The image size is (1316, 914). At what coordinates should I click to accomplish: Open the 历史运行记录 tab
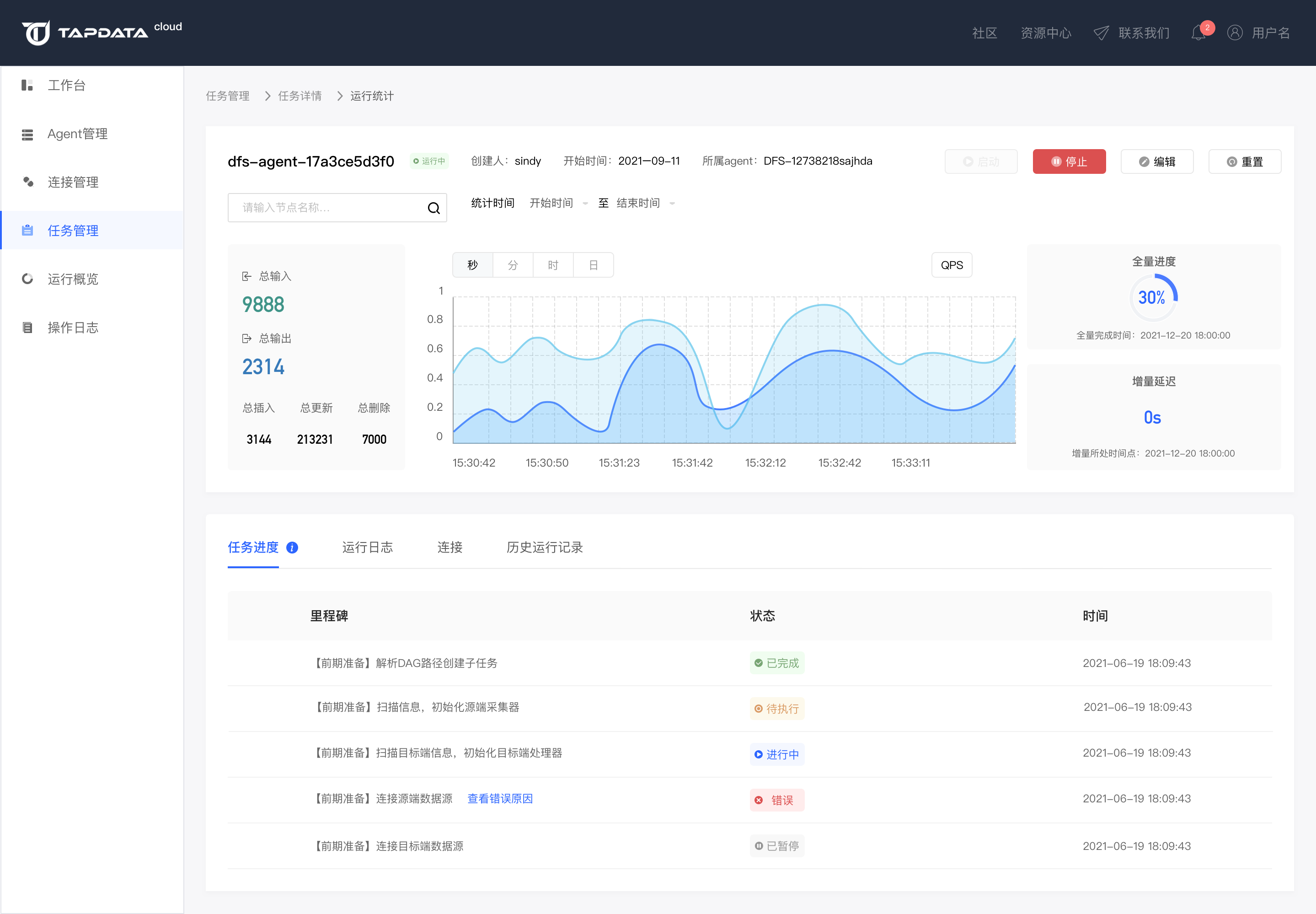544,548
